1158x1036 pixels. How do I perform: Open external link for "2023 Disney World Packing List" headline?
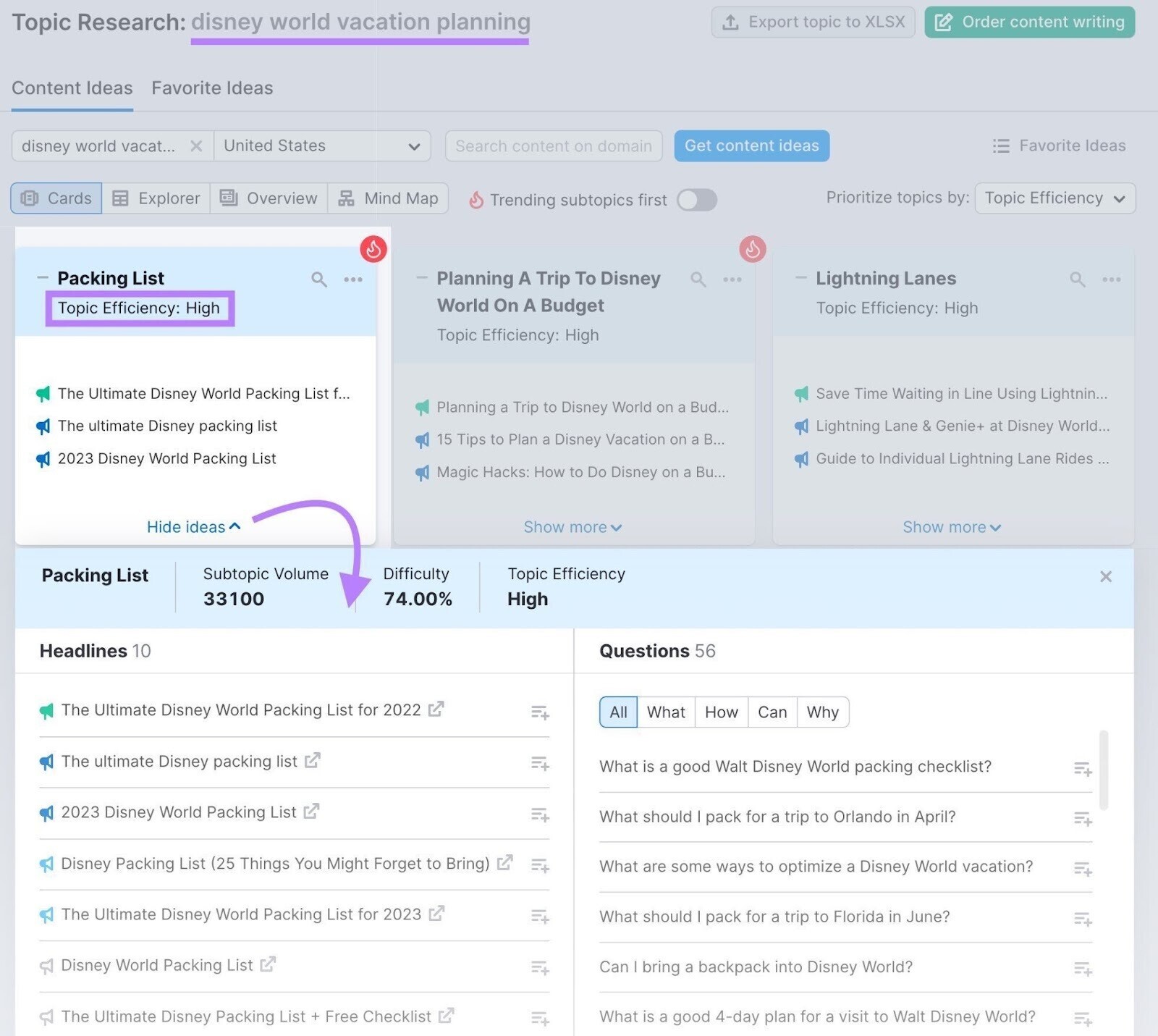311,811
